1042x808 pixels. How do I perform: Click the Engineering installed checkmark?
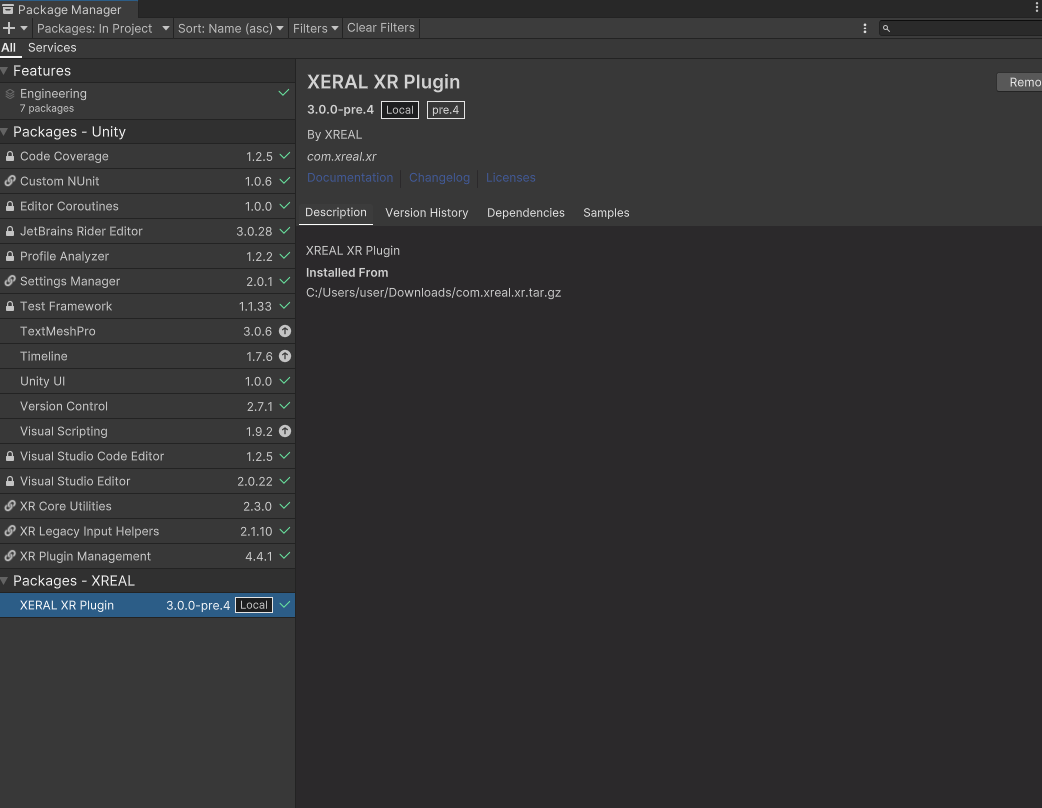point(284,93)
